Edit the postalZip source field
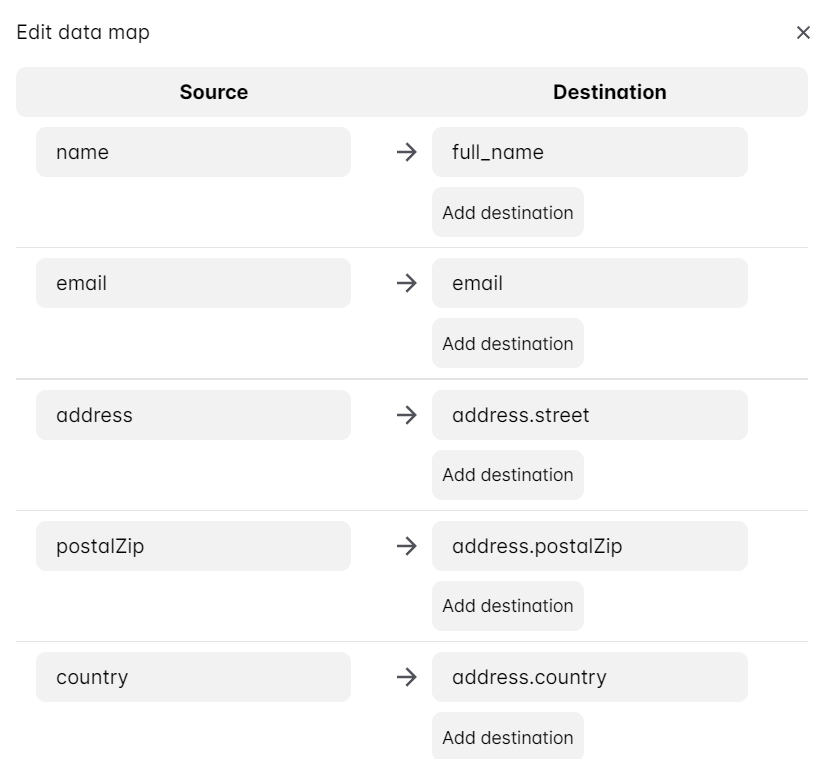This screenshot has width=825, height=770. coord(193,546)
